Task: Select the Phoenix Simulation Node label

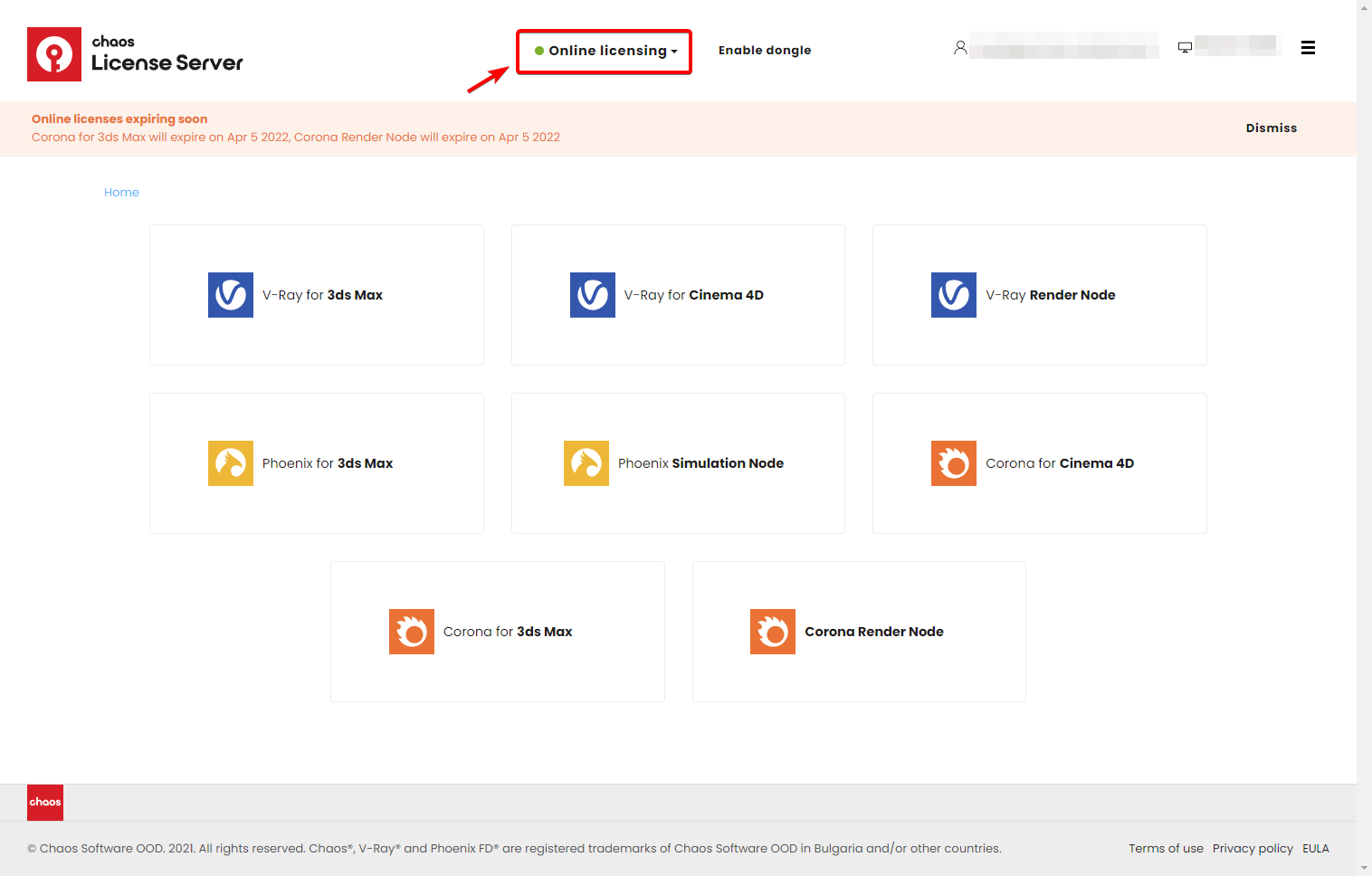Action: [700, 463]
